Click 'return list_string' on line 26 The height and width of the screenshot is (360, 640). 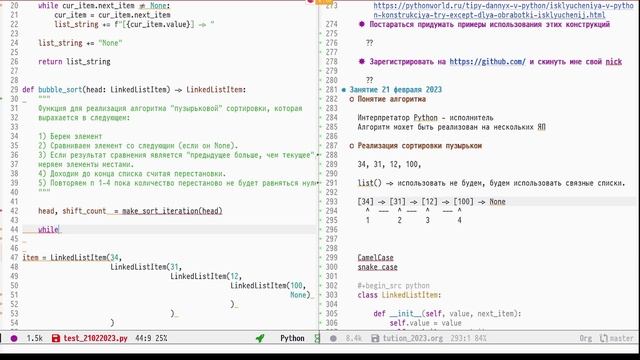[74, 62]
